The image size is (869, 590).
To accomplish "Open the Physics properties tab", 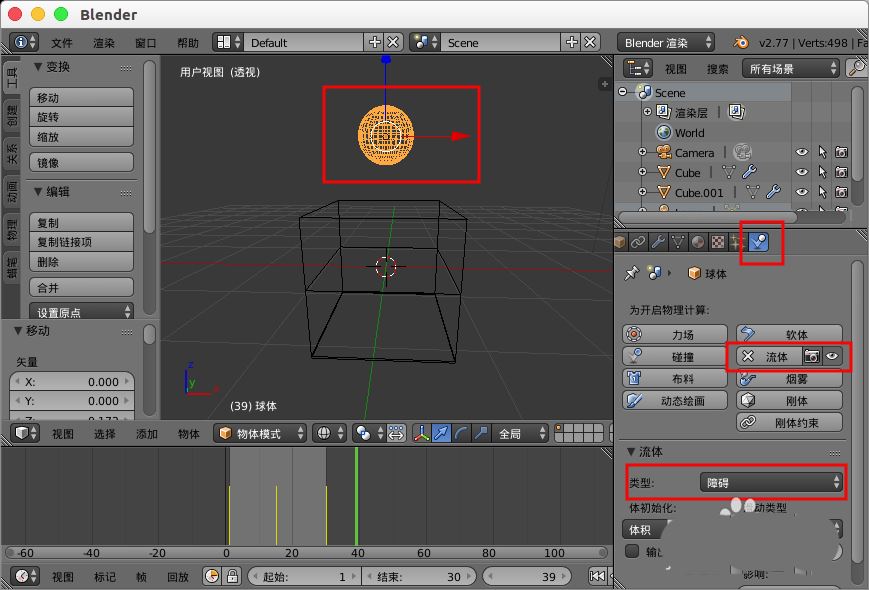I will point(757,241).
